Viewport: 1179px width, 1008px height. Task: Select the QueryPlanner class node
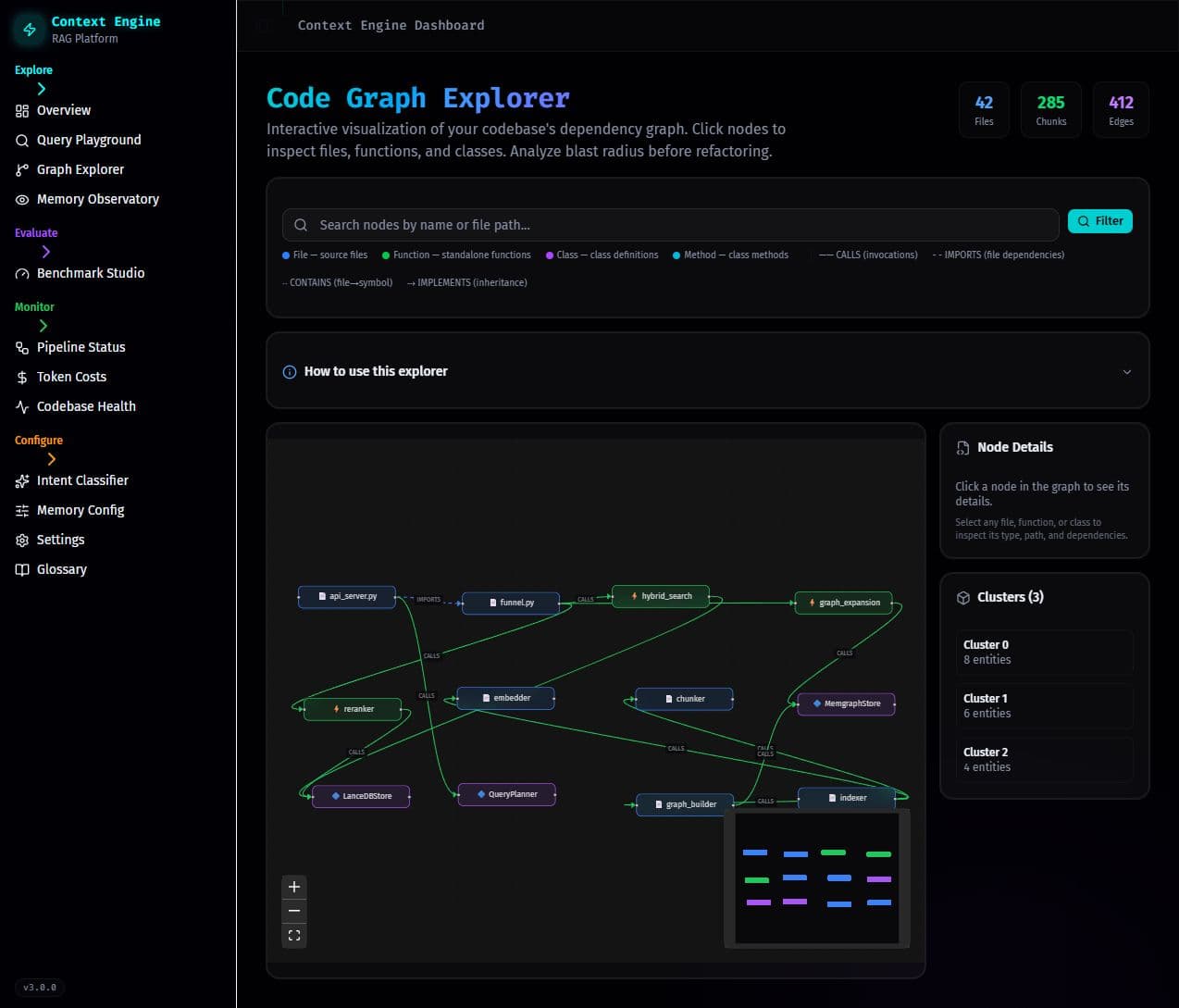click(506, 794)
